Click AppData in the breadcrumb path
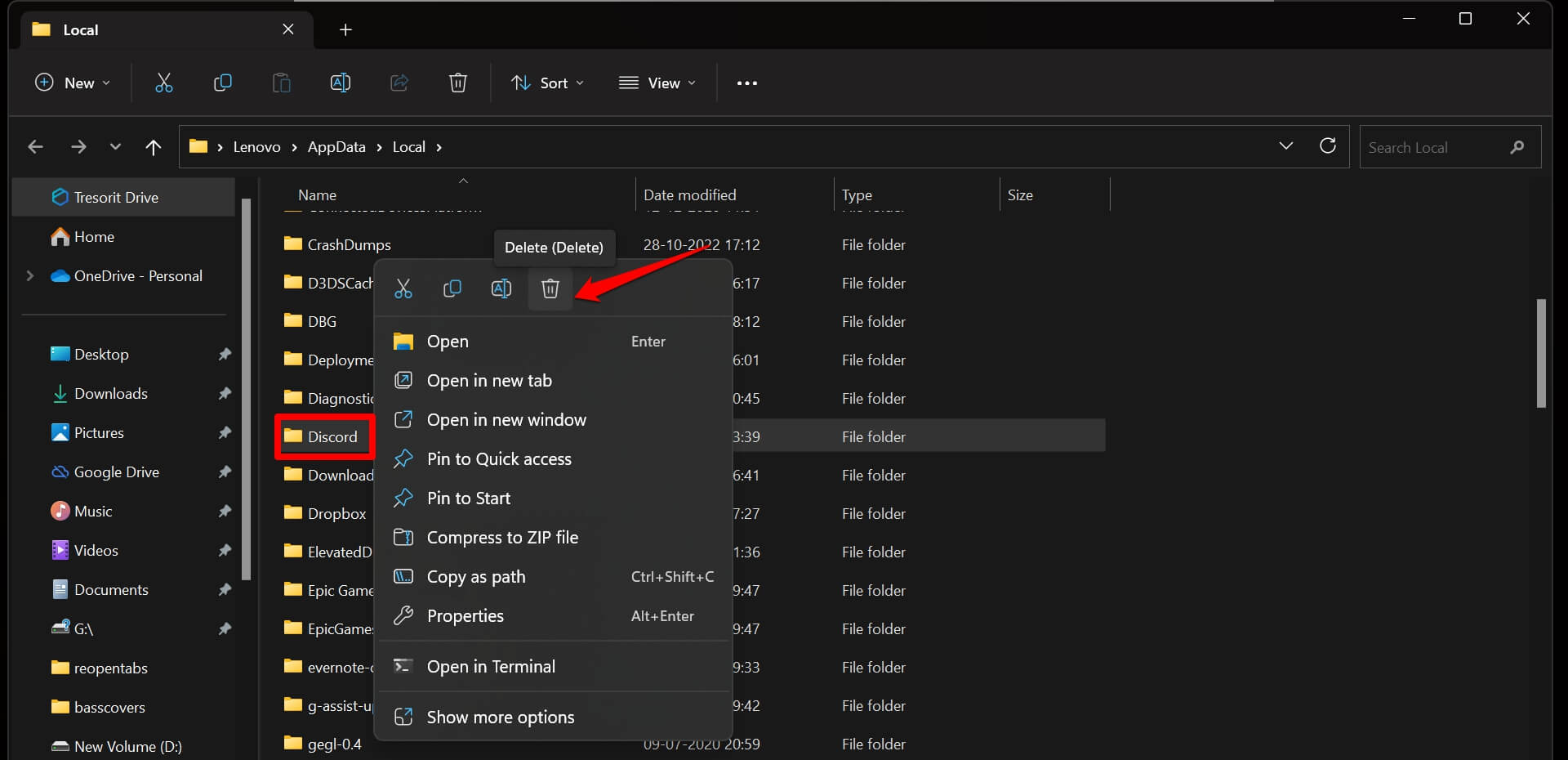This screenshot has height=760, width=1568. pyautogui.click(x=336, y=147)
